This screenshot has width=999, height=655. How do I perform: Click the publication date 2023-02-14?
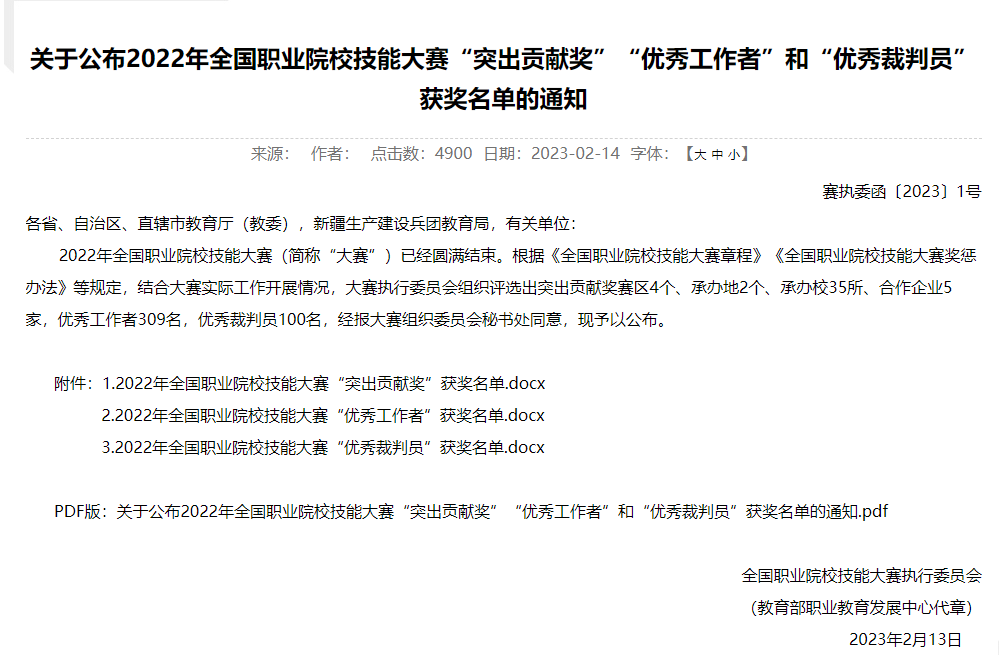[575, 154]
